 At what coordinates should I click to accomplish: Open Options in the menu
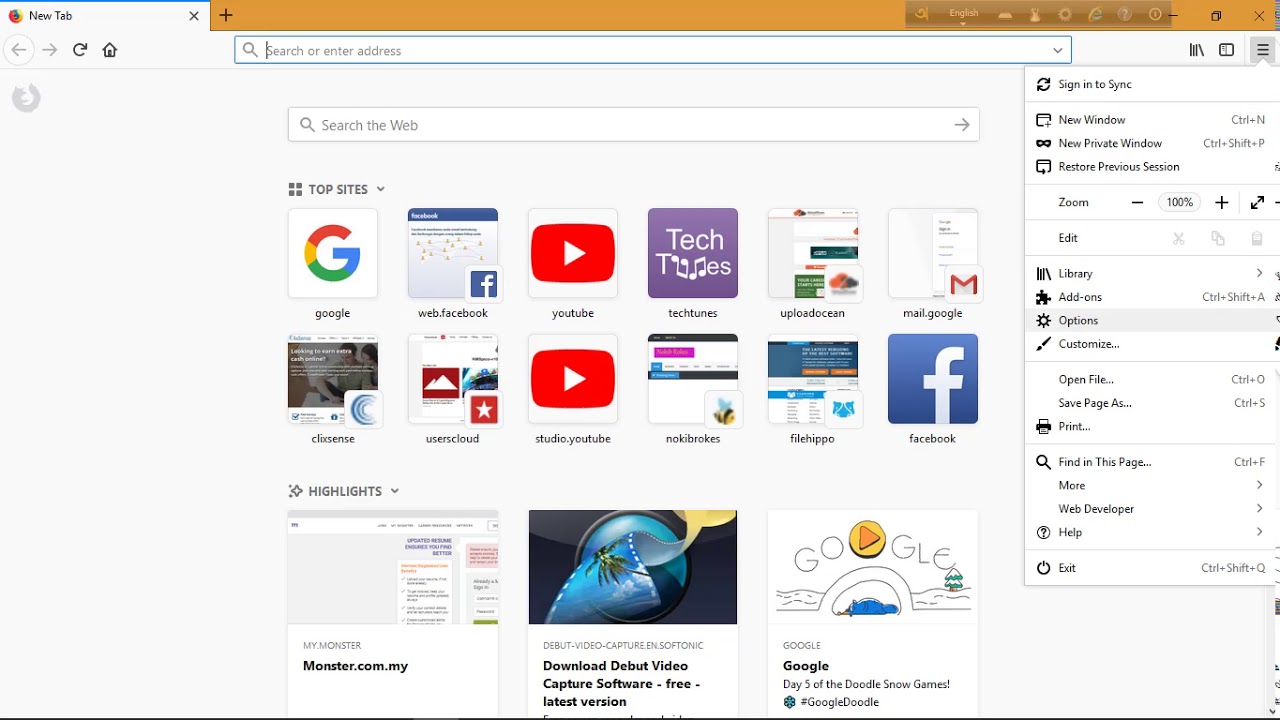[1152, 320]
